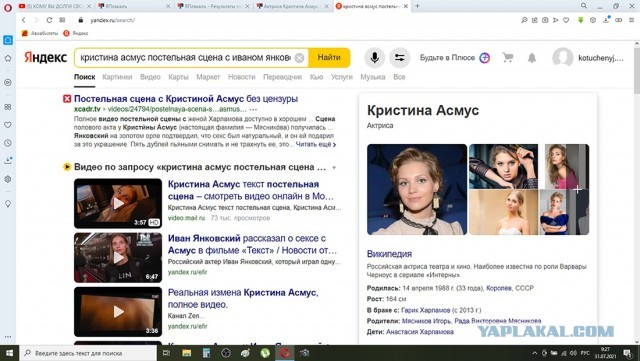Open notifications via the bell icon

(532, 58)
